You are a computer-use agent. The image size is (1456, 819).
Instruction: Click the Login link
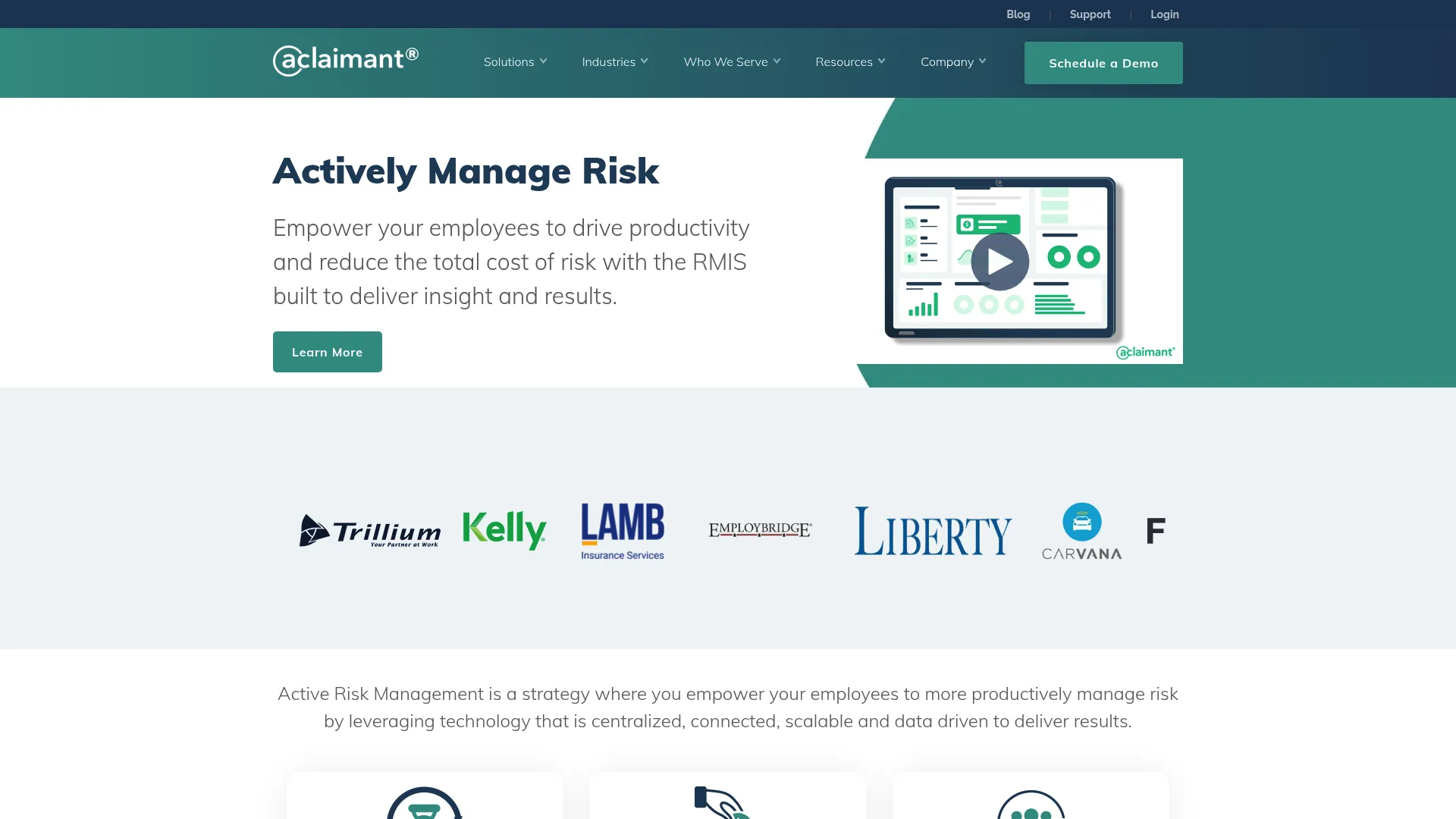(x=1164, y=14)
